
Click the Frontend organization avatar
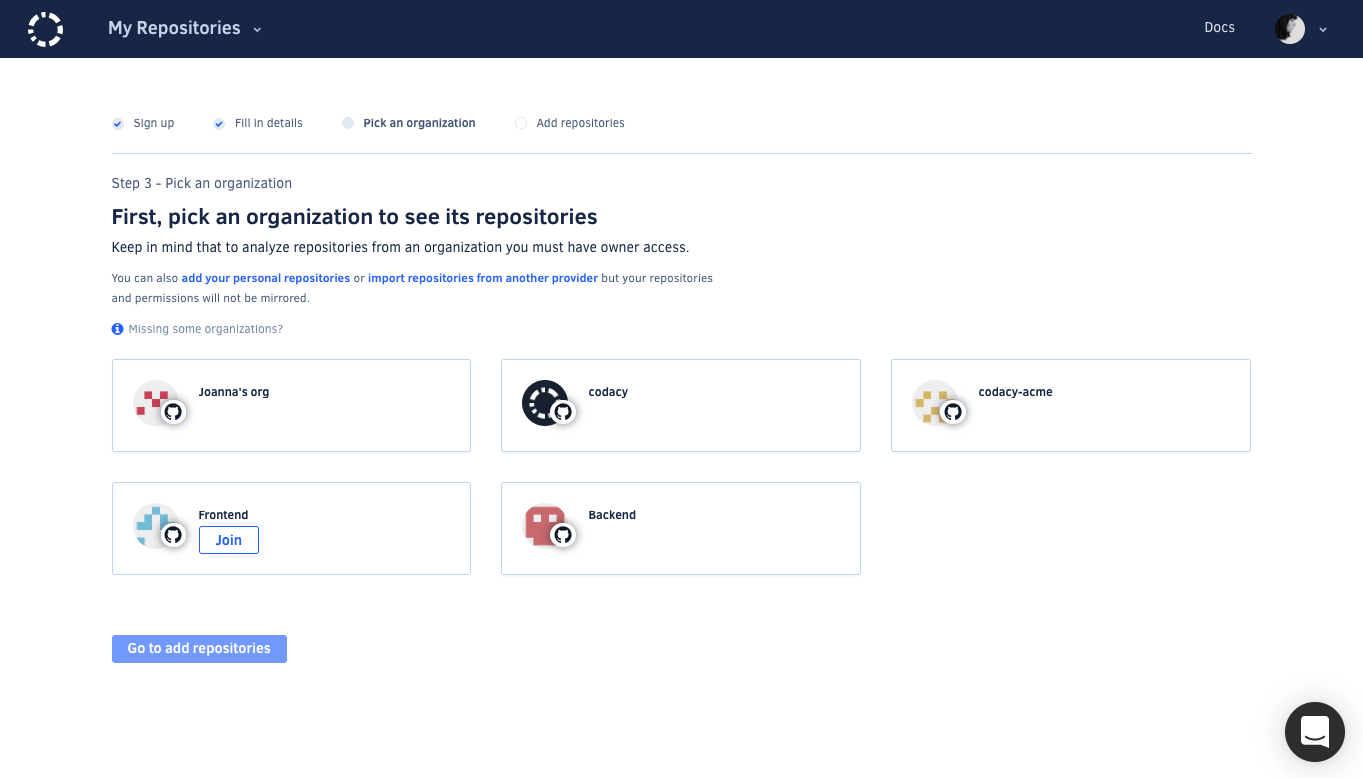coord(157,526)
